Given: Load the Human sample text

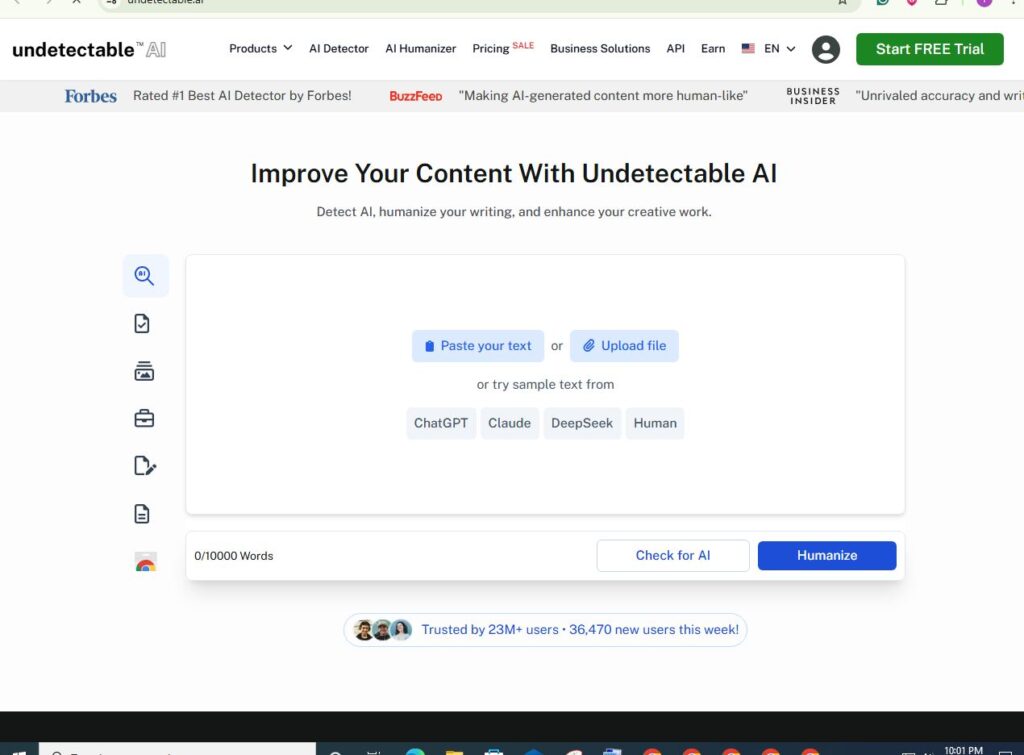Looking at the screenshot, I should coord(655,423).
